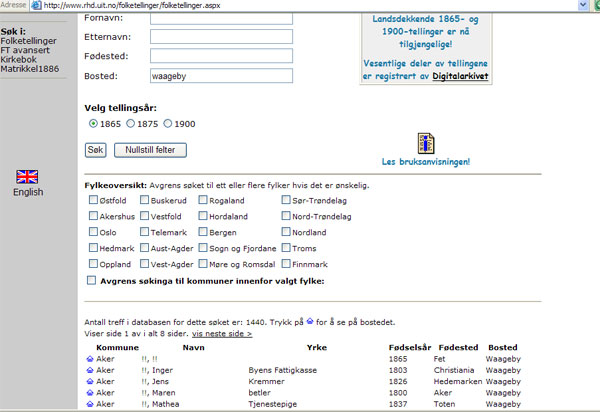The height and width of the screenshot is (412, 600).
Task: Click 'Christiania' birthplace cell
Action: click(x=454, y=370)
